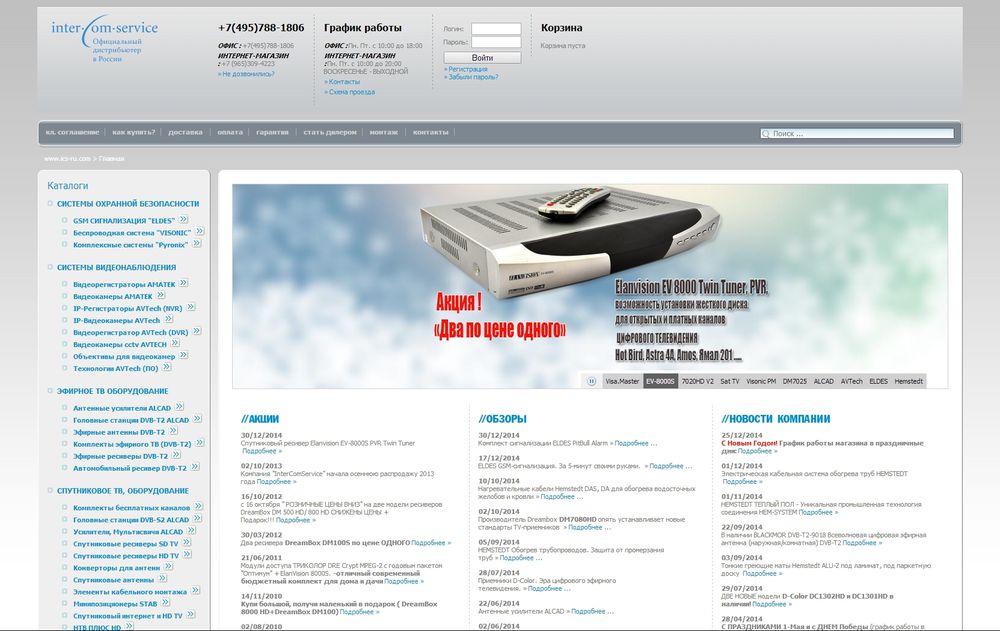Click Забыли пароль? link

[473, 77]
